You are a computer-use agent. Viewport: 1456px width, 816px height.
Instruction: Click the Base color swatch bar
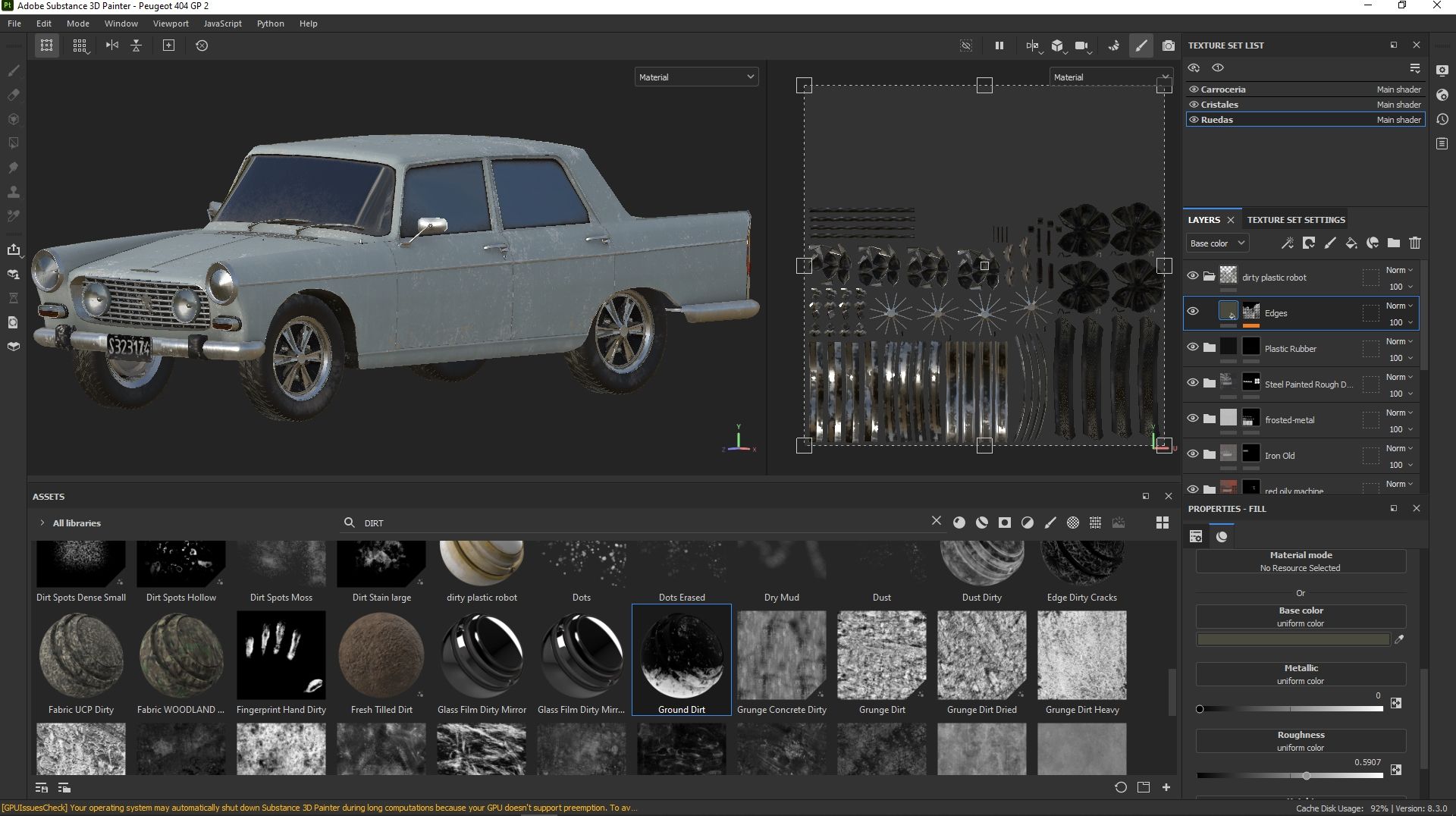[x=1293, y=639]
